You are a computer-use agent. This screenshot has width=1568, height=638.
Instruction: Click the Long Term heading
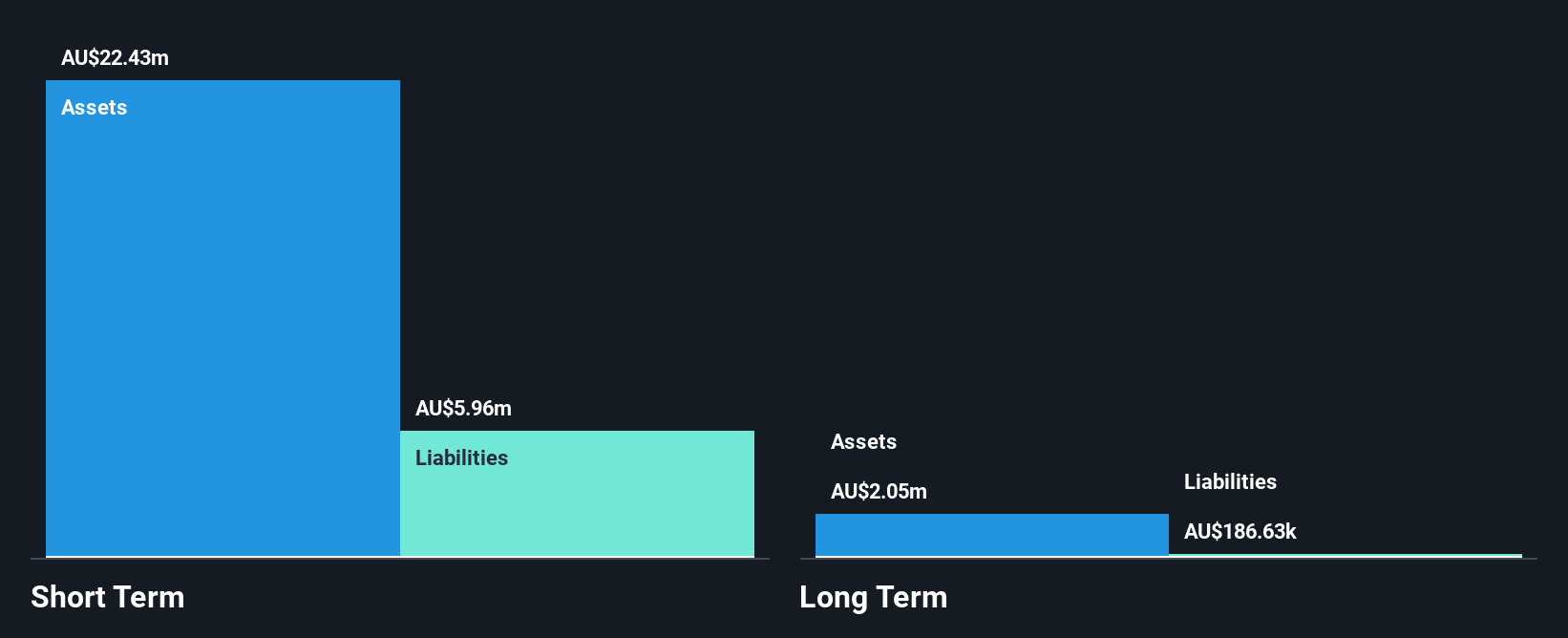(873, 598)
